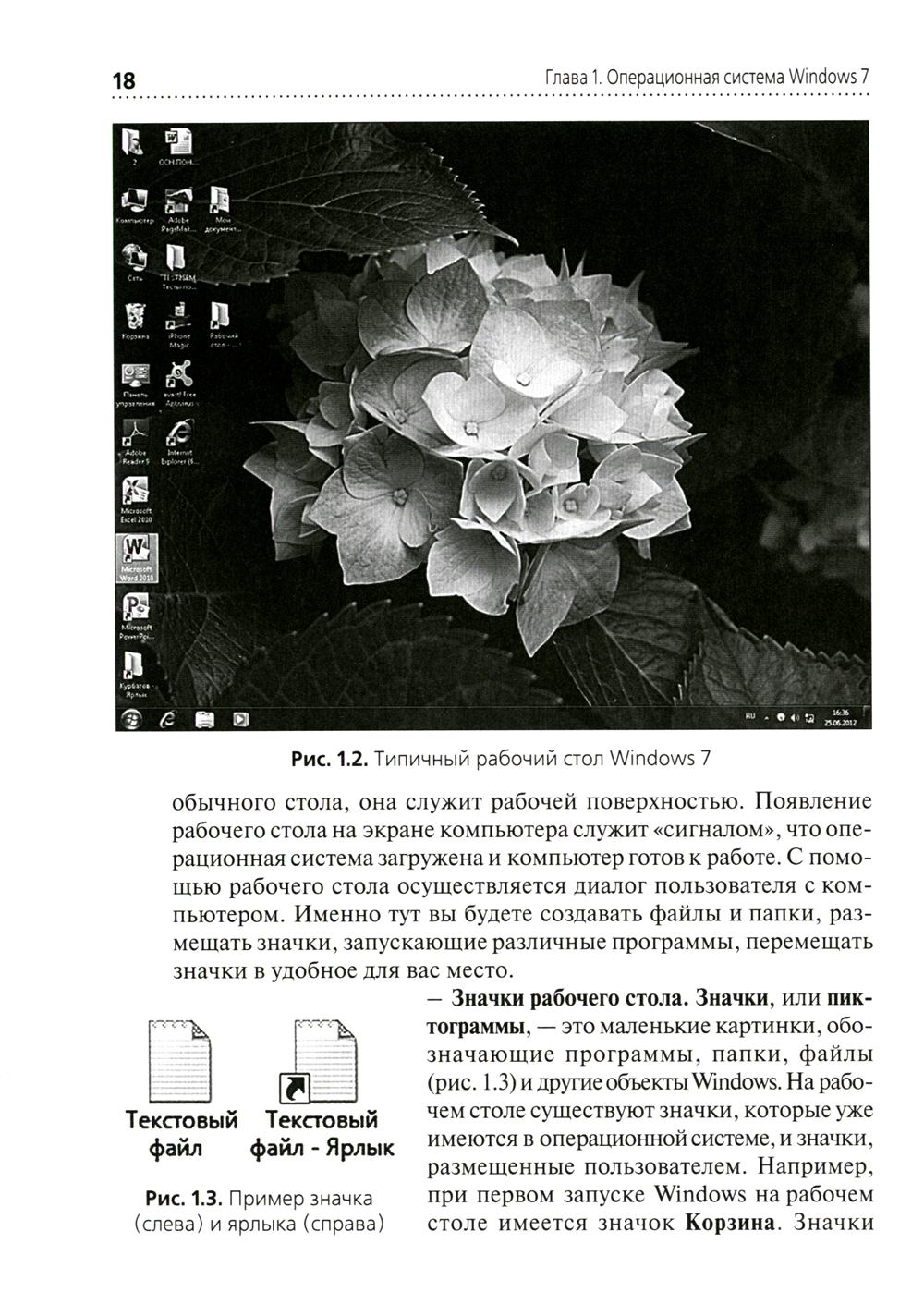Select the Компьютер desktop icon
Image resolution: width=924 pixels, height=1292 pixels.
(136, 201)
